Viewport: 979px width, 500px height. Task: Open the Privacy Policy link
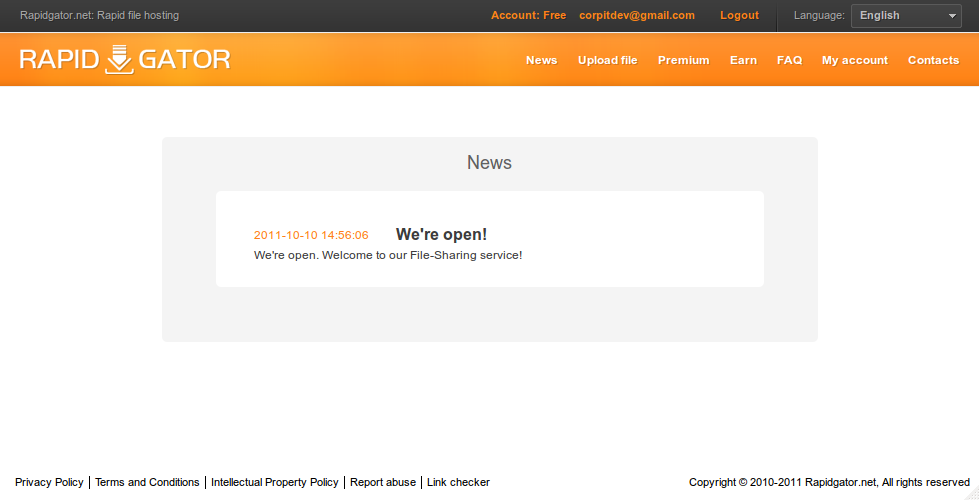point(49,483)
